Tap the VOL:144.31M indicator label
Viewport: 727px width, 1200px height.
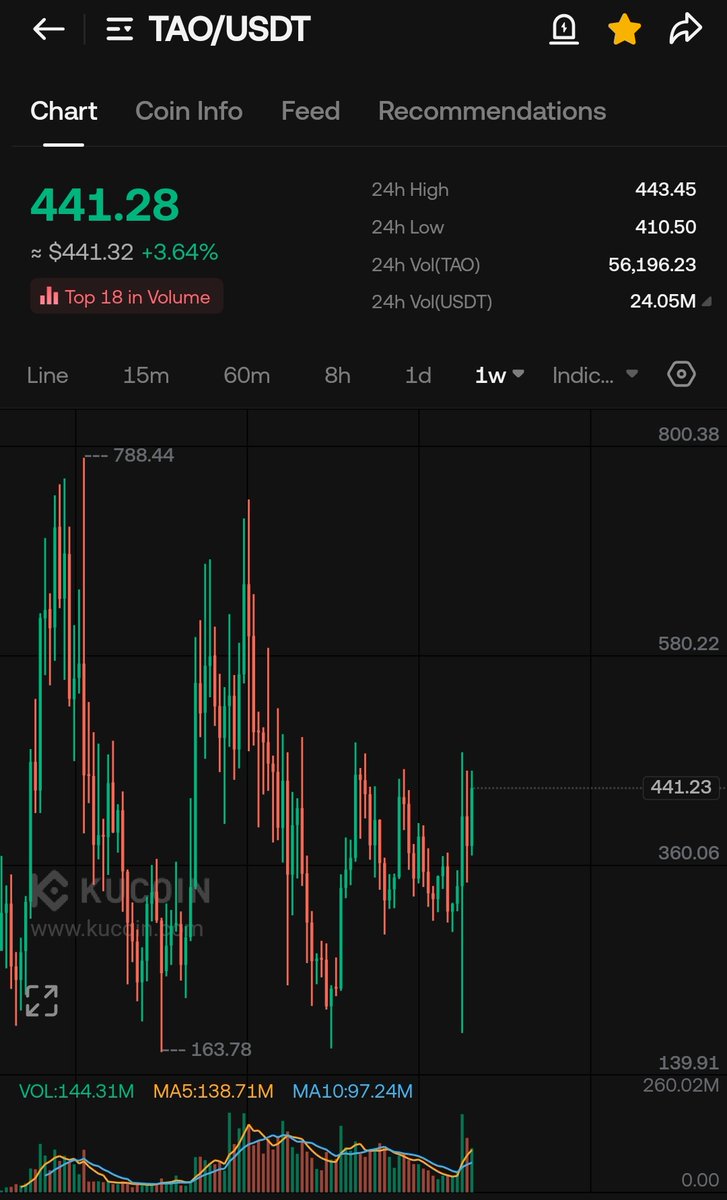click(77, 1091)
